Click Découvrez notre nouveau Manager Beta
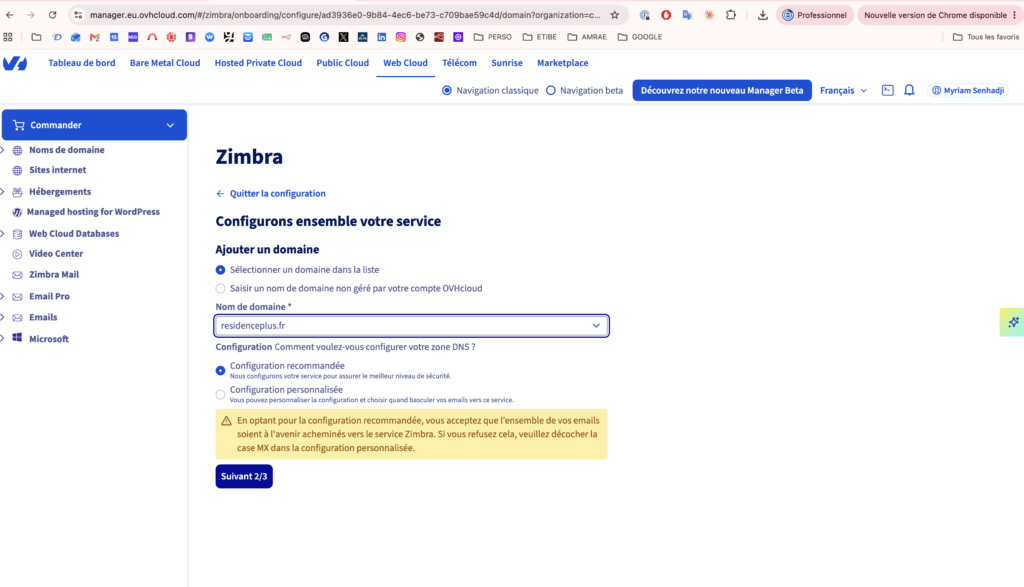The height and width of the screenshot is (587, 1024). (x=722, y=90)
